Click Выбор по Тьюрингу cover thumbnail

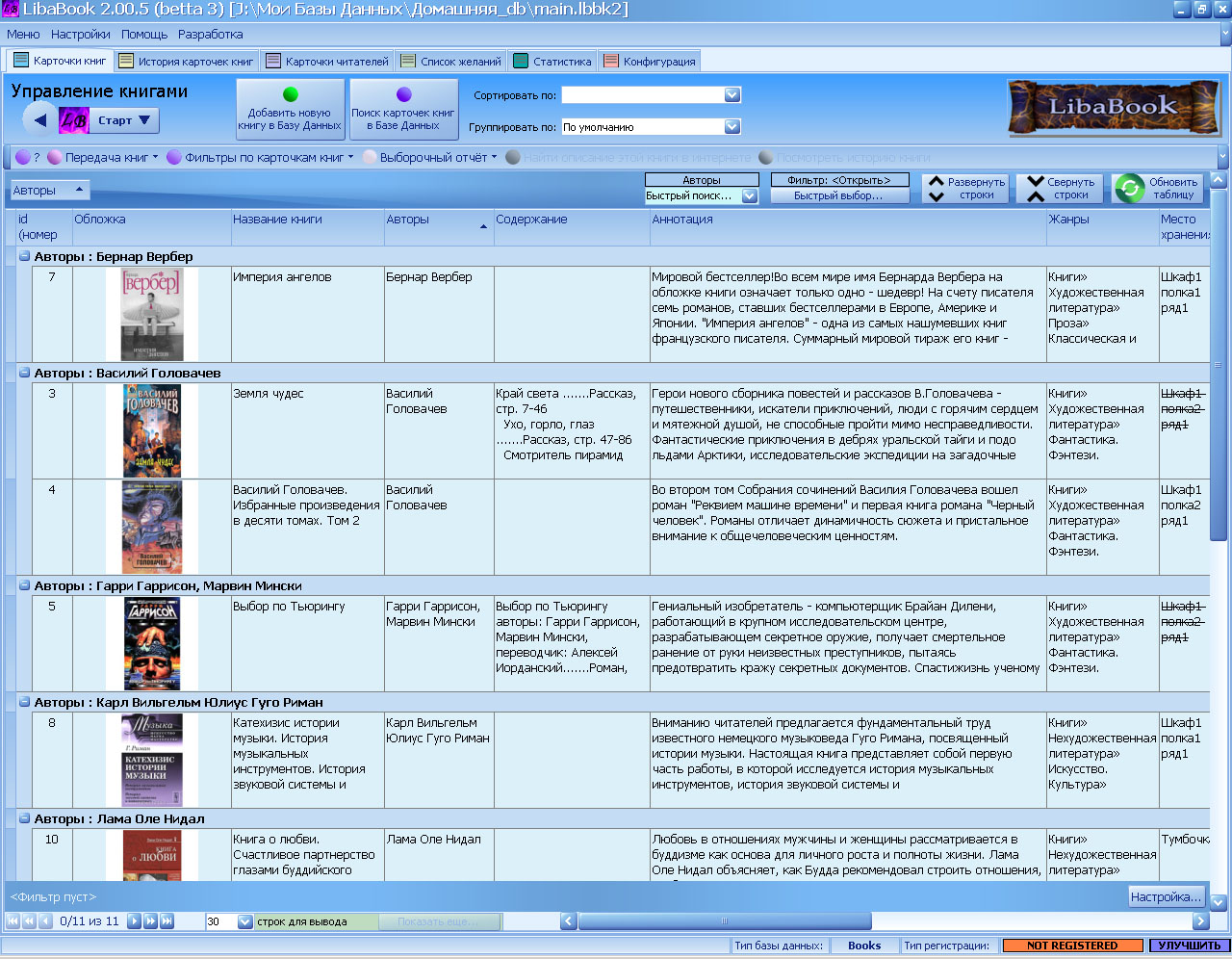click(x=151, y=643)
